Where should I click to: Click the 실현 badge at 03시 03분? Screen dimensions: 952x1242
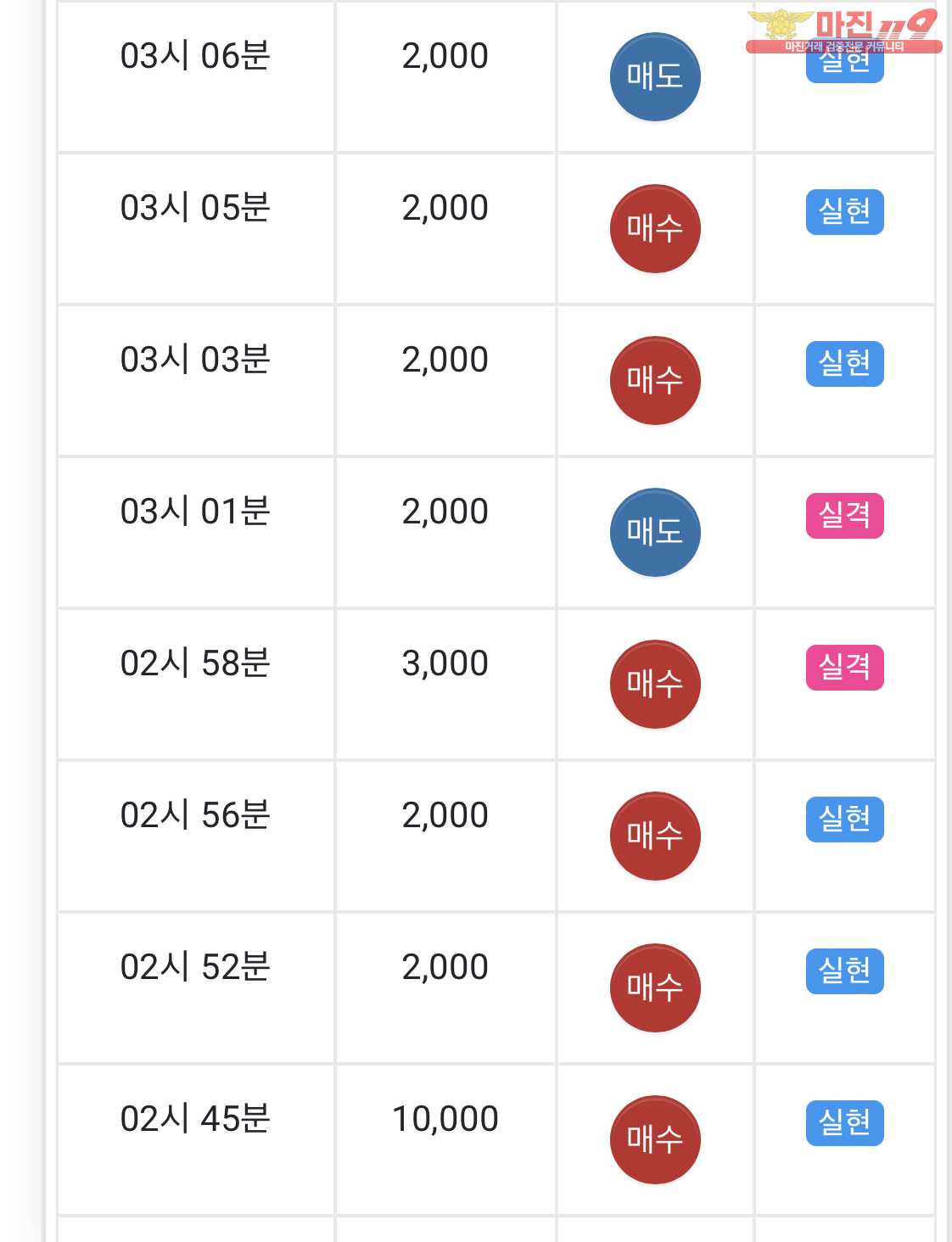click(x=844, y=364)
